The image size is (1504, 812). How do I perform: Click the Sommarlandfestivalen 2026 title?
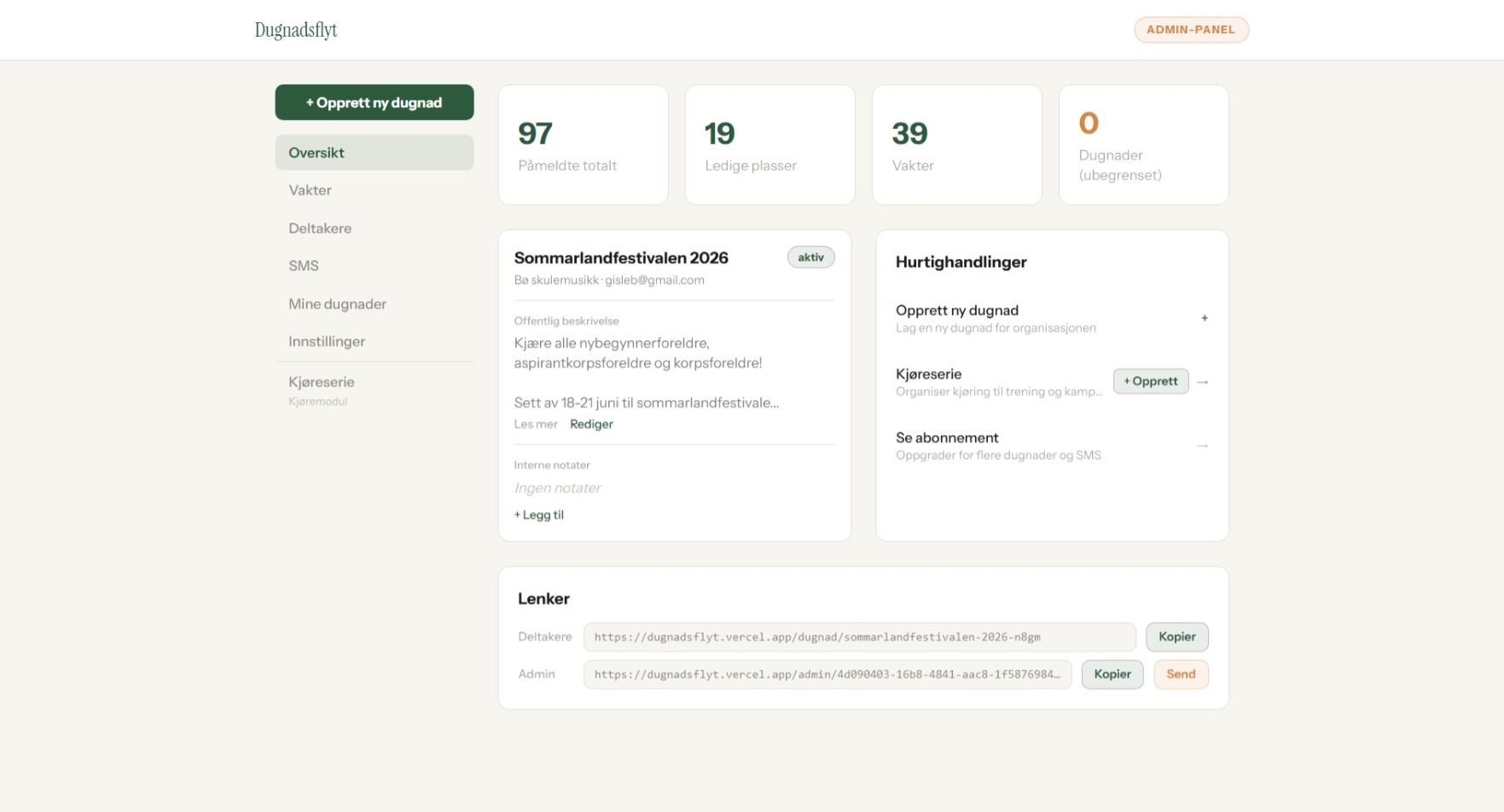click(x=621, y=258)
